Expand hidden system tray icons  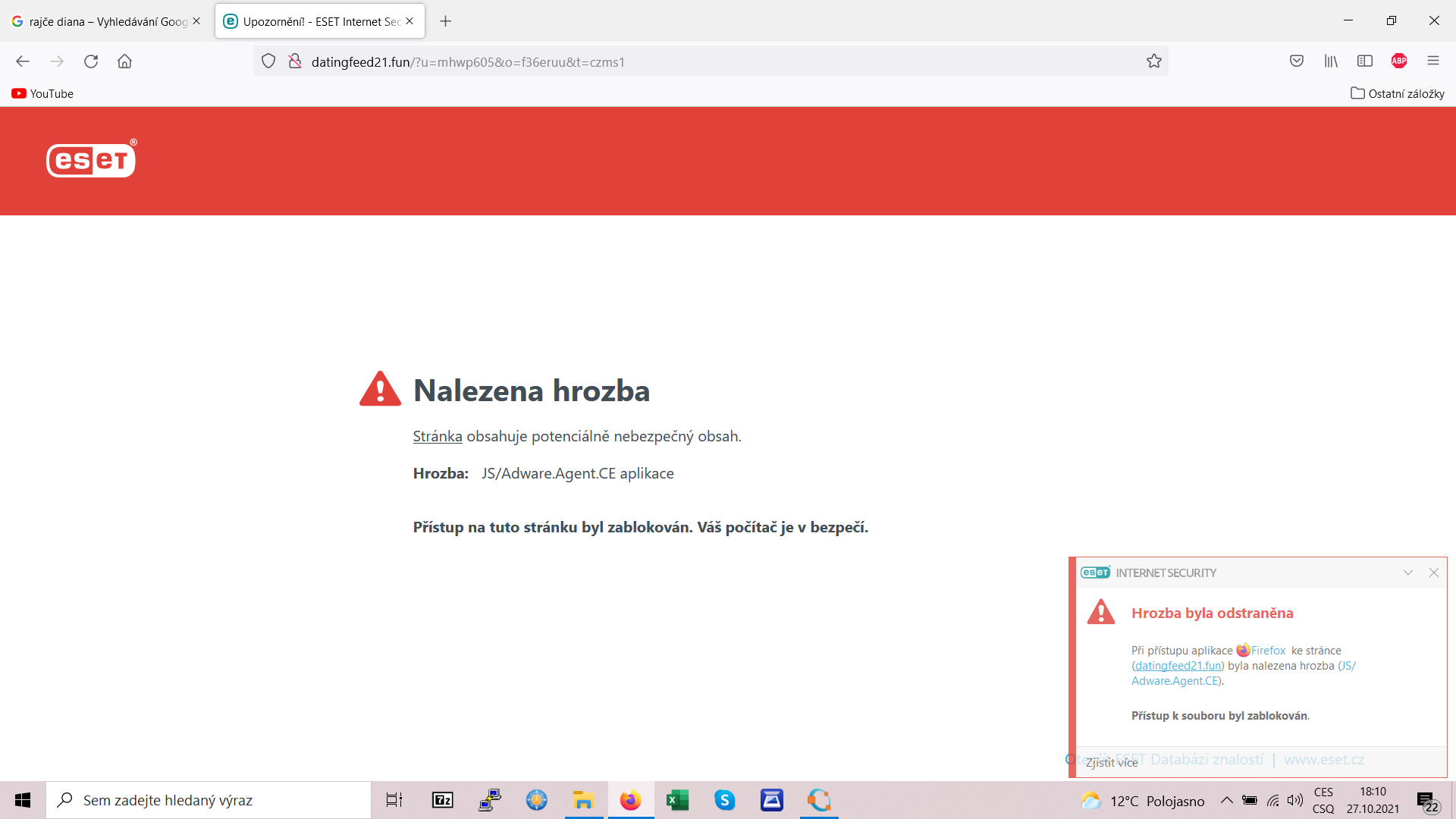(x=1226, y=800)
